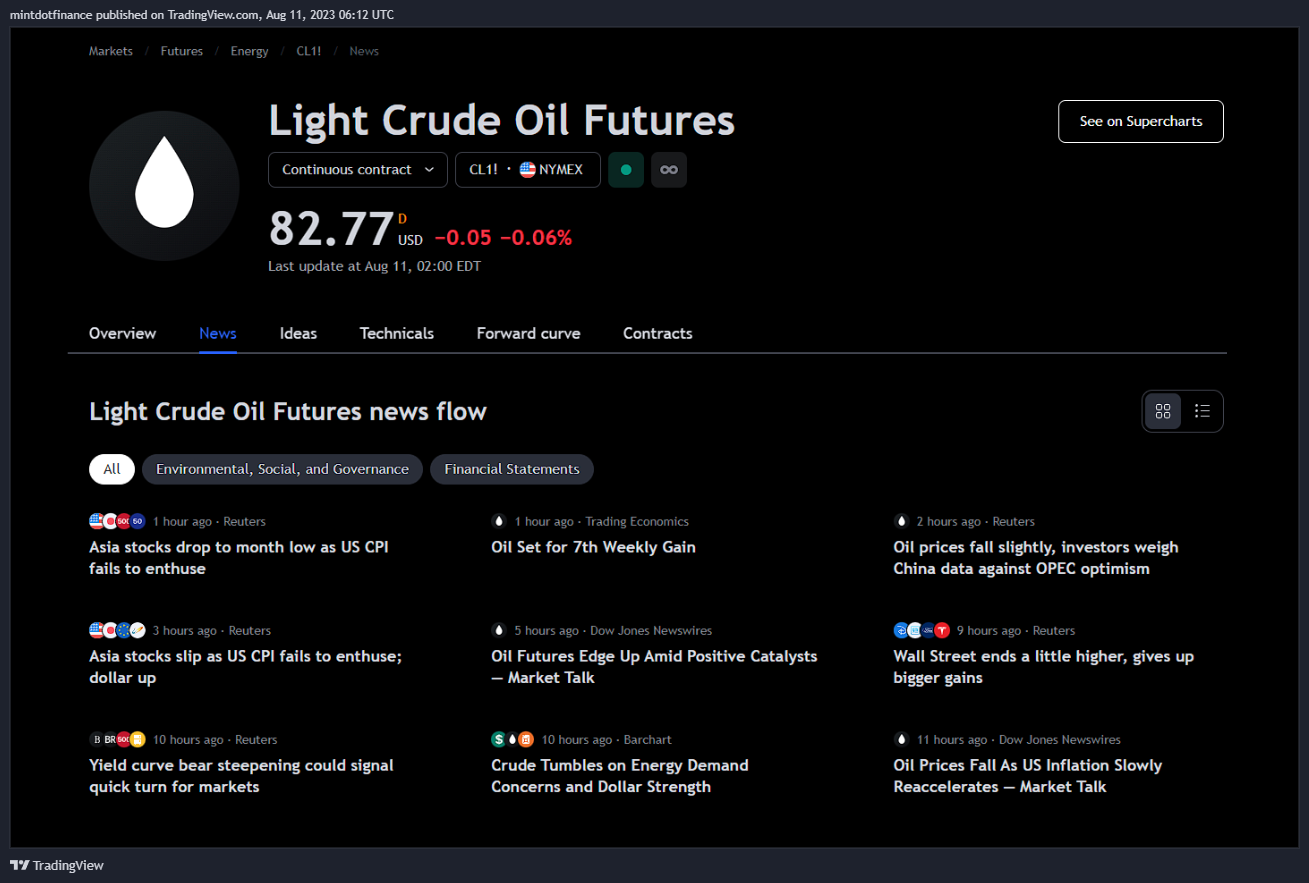
Task: Go to CL1! breadcrumb link
Action: pos(309,51)
